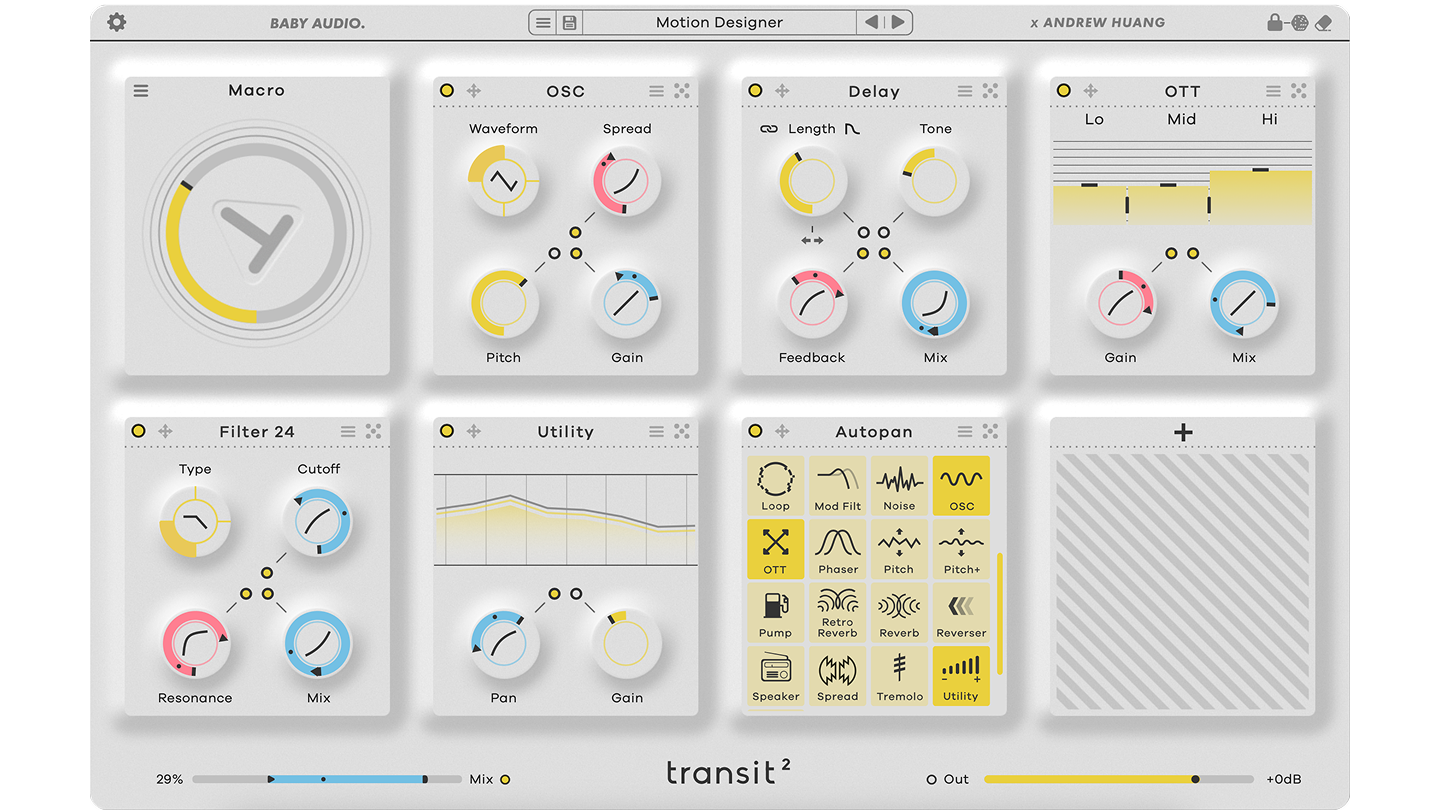This screenshot has height=810, width=1440.
Task: Open the settings gear
Action: (117, 22)
